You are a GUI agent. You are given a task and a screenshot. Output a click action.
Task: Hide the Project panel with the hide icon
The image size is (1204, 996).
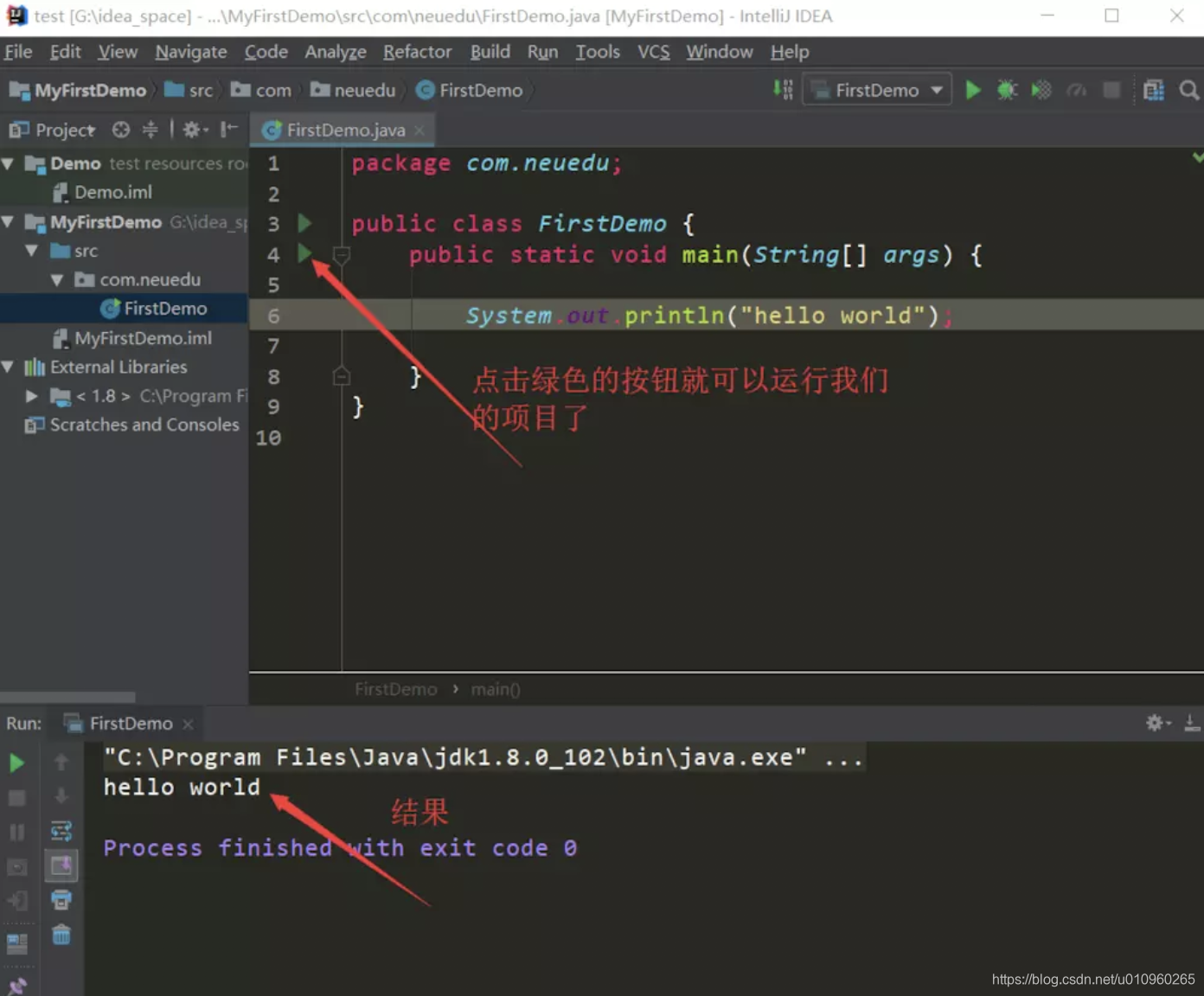[x=228, y=130]
